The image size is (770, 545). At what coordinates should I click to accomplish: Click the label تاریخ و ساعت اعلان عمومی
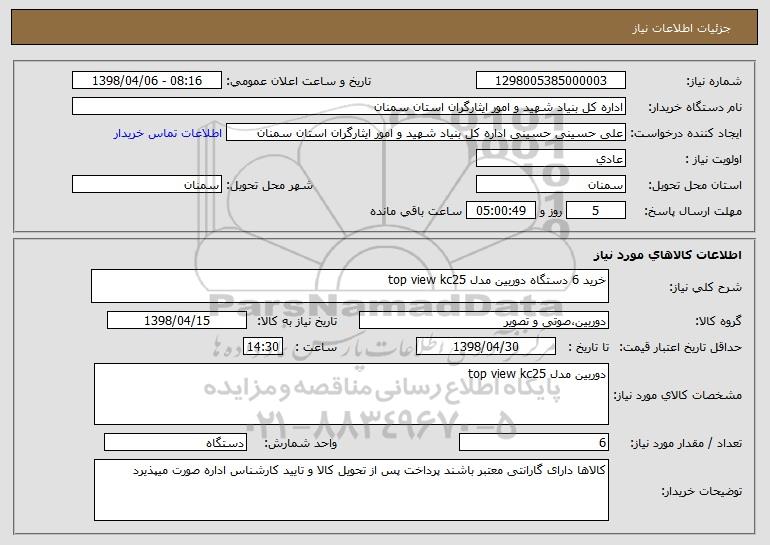click(x=299, y=81)
